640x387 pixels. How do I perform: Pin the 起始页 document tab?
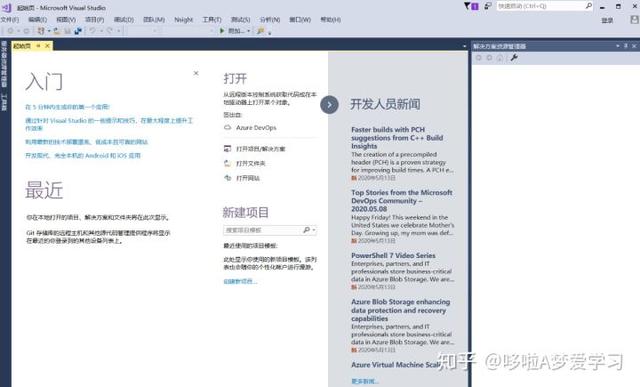point(38,46)
